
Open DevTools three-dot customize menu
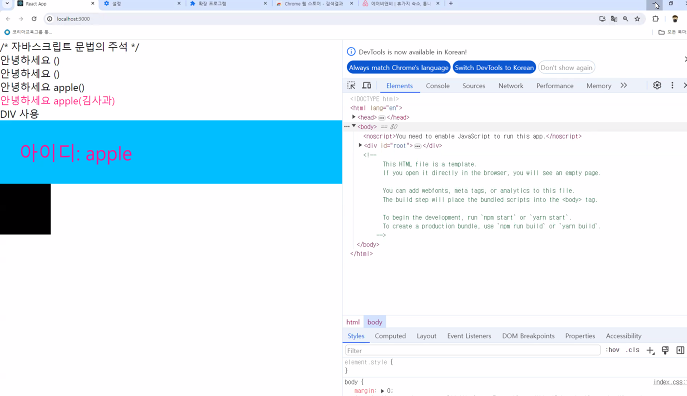click(672, 85)
